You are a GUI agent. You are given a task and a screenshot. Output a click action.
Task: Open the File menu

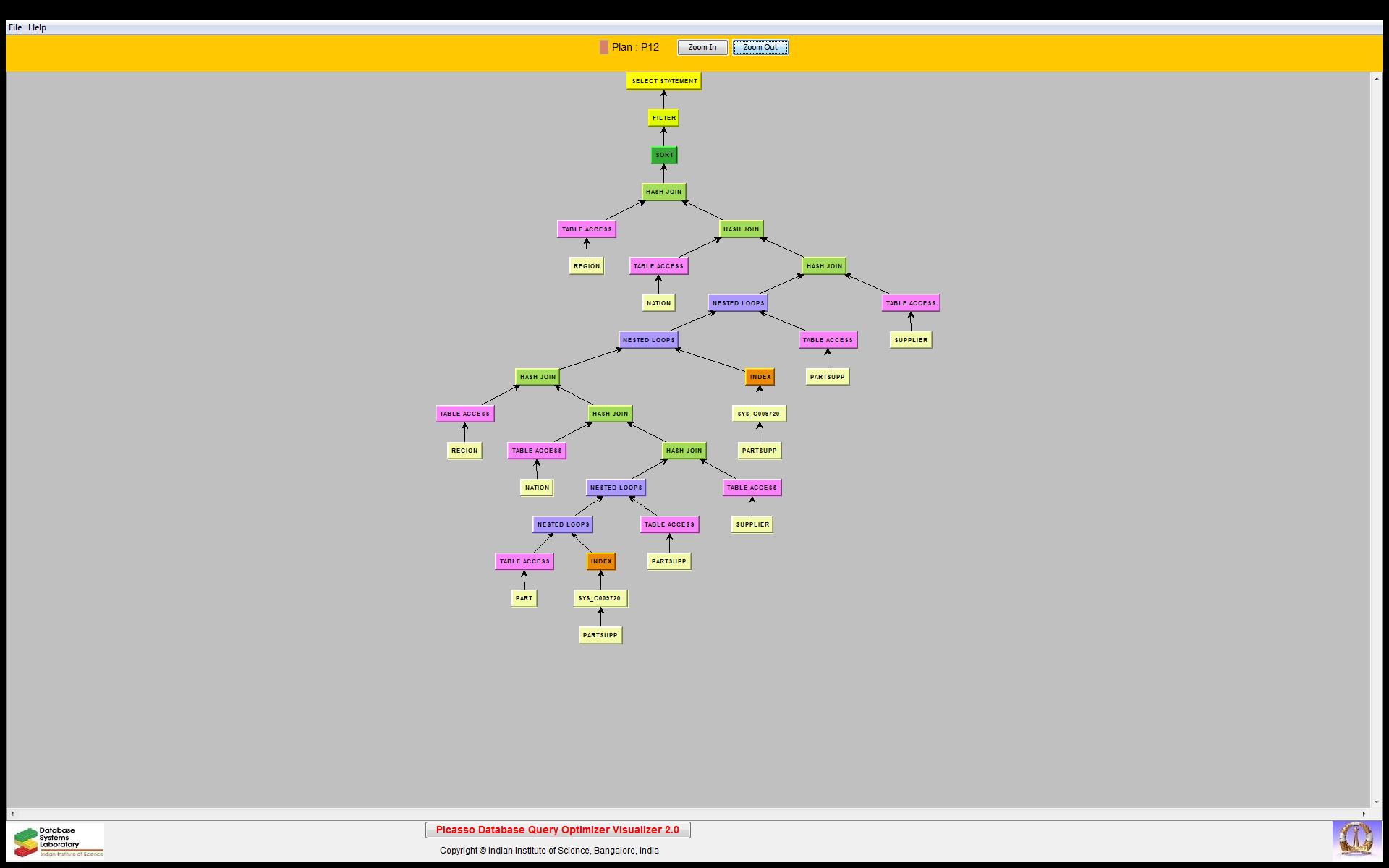[14, 27]
